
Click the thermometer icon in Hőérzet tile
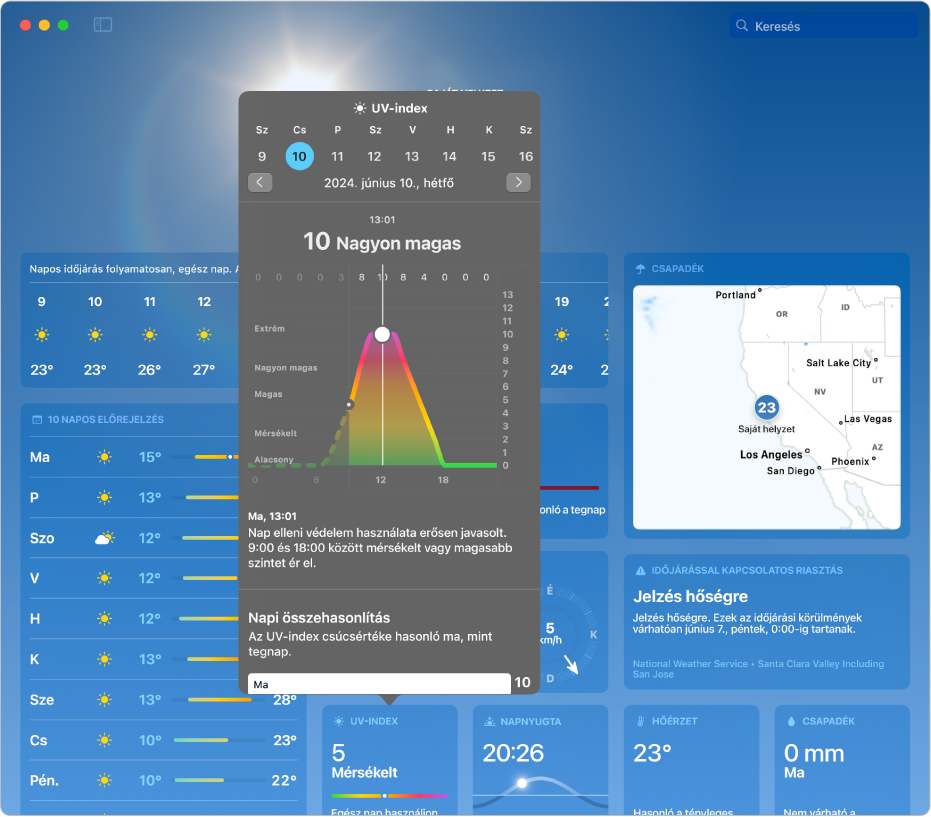click(641, 722)
